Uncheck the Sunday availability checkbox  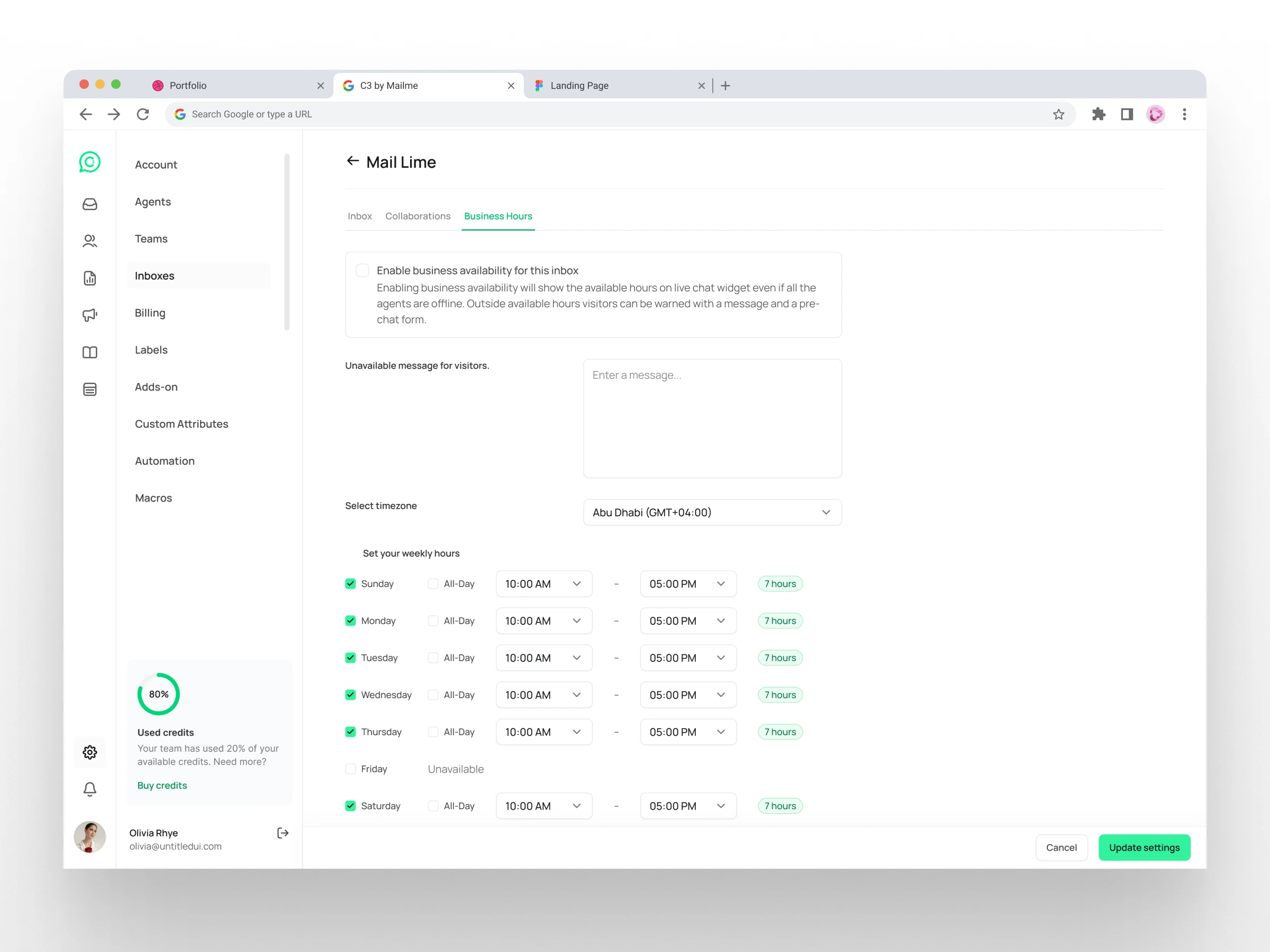(350, 583)
